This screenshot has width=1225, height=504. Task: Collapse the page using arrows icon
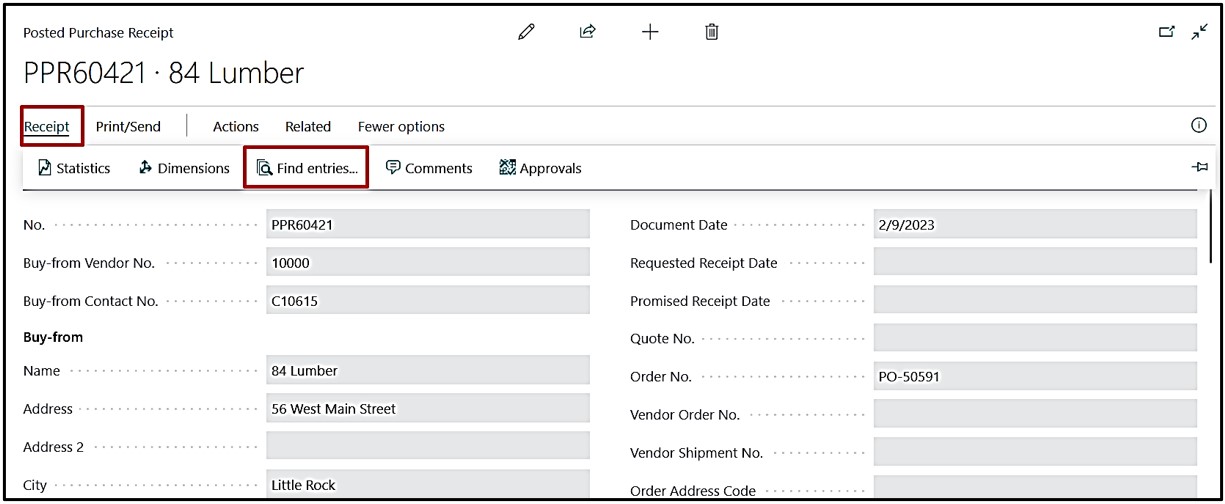[x=1199, y=32]
